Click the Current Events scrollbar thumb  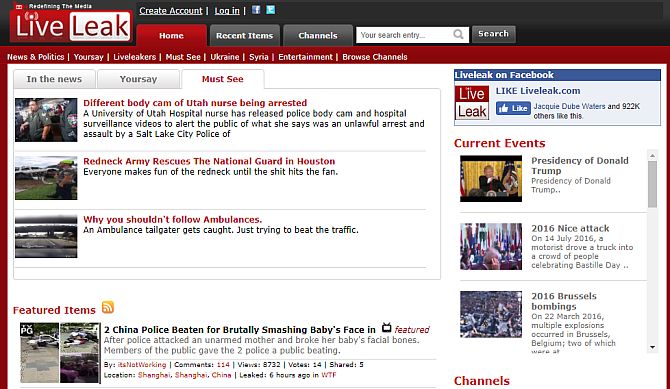652,184
